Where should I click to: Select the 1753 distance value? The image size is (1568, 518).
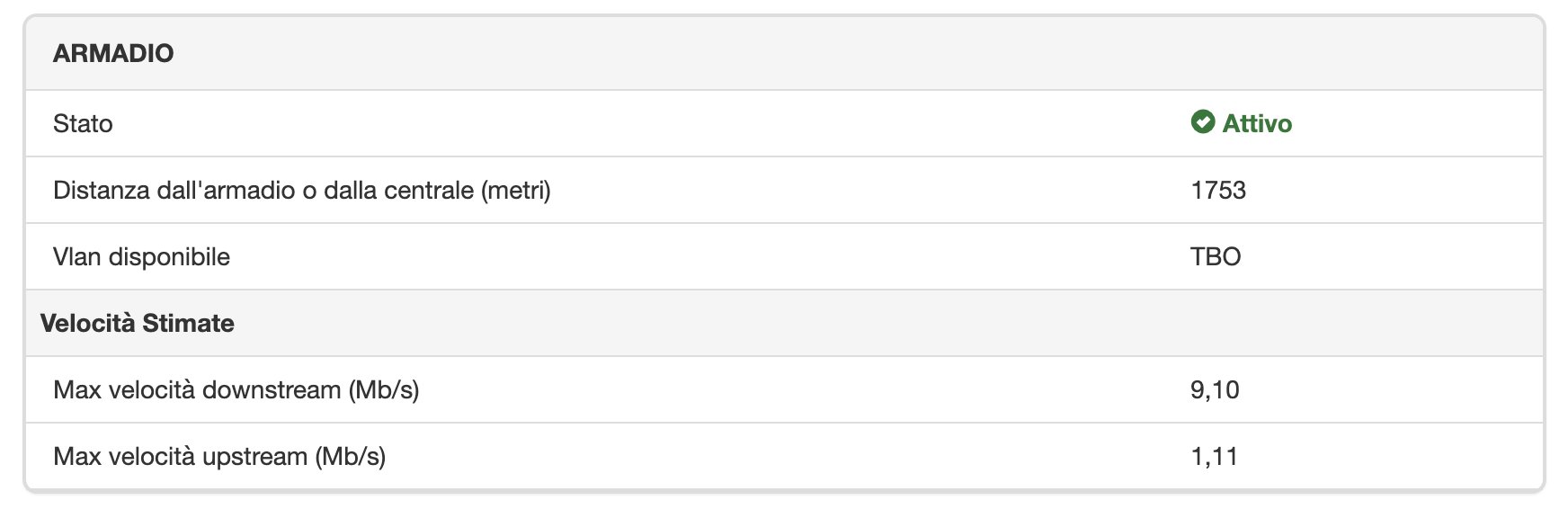(x=1218, y=190)
